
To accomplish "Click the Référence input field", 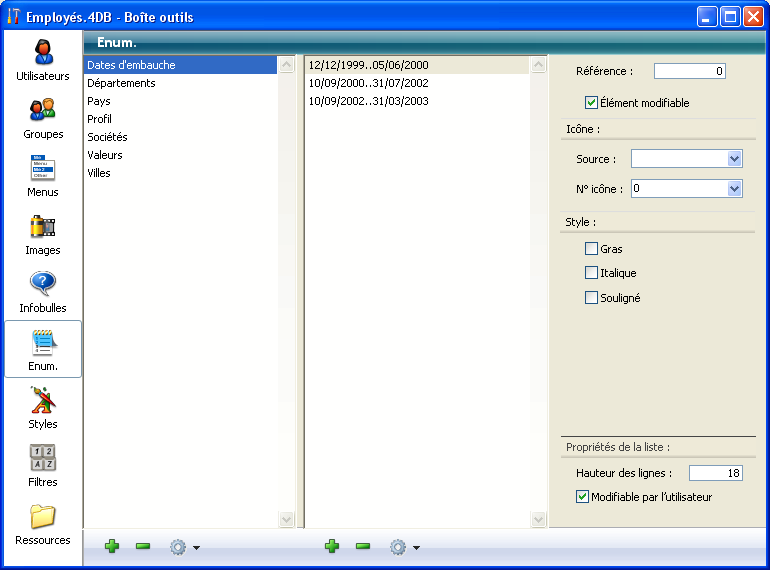I will (689, 71).
